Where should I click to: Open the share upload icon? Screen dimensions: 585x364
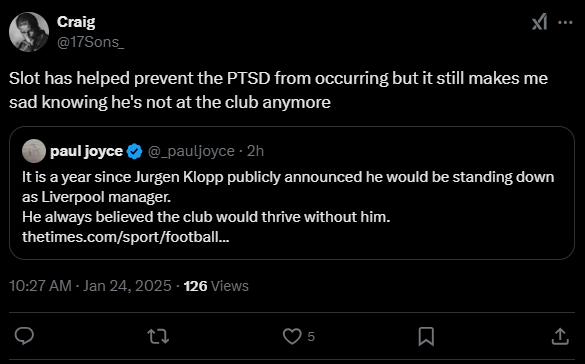560,336
